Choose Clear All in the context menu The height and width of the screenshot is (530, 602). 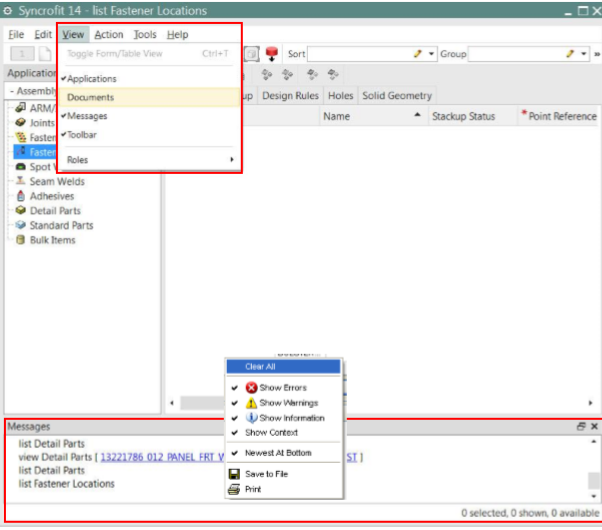pyautogui.click(x=283, y=366)
